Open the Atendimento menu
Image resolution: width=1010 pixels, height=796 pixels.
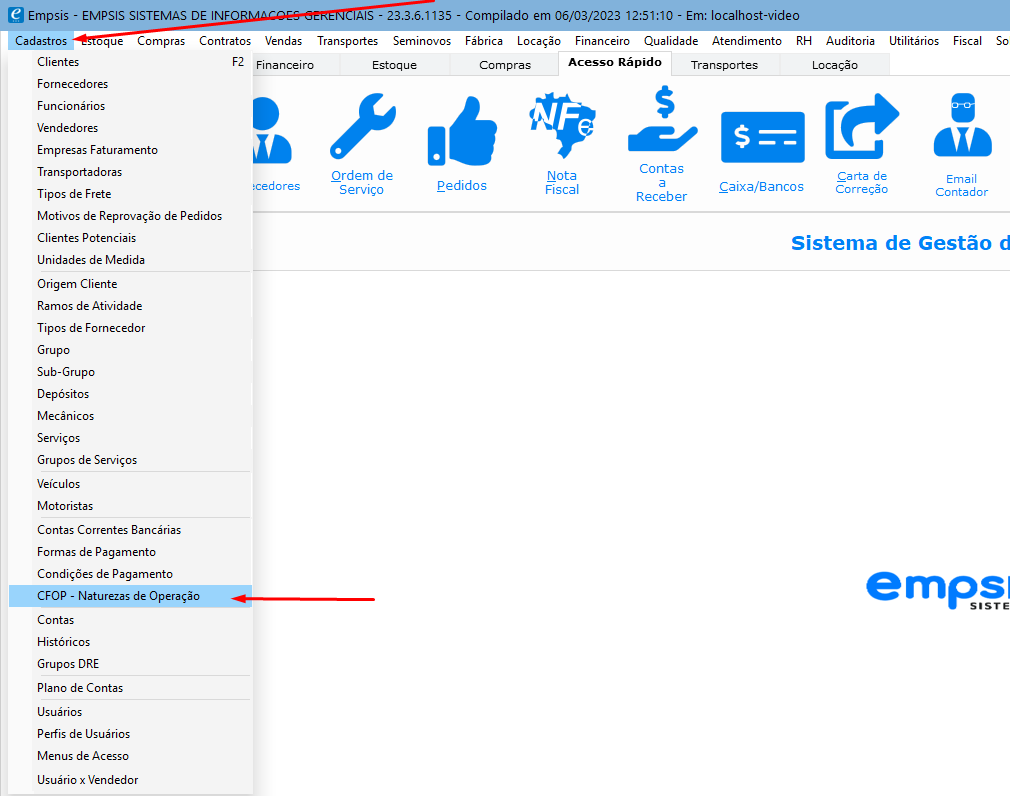coord(747,41)
